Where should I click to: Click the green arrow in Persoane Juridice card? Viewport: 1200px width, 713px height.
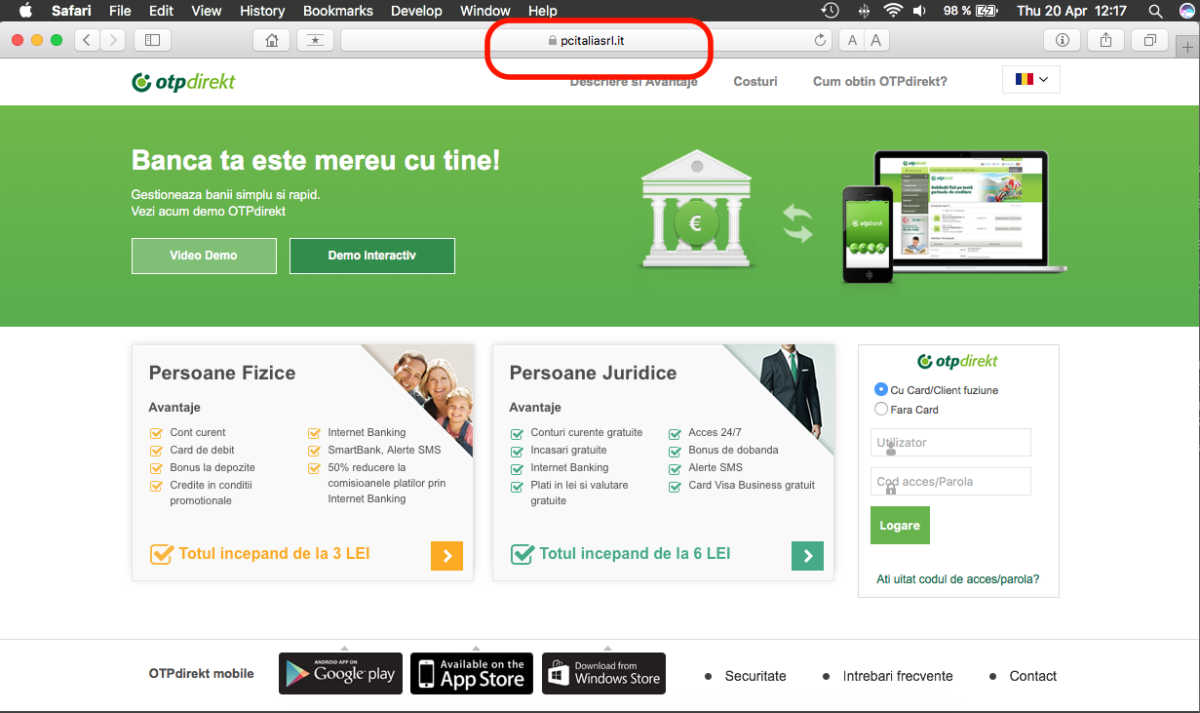807,556
